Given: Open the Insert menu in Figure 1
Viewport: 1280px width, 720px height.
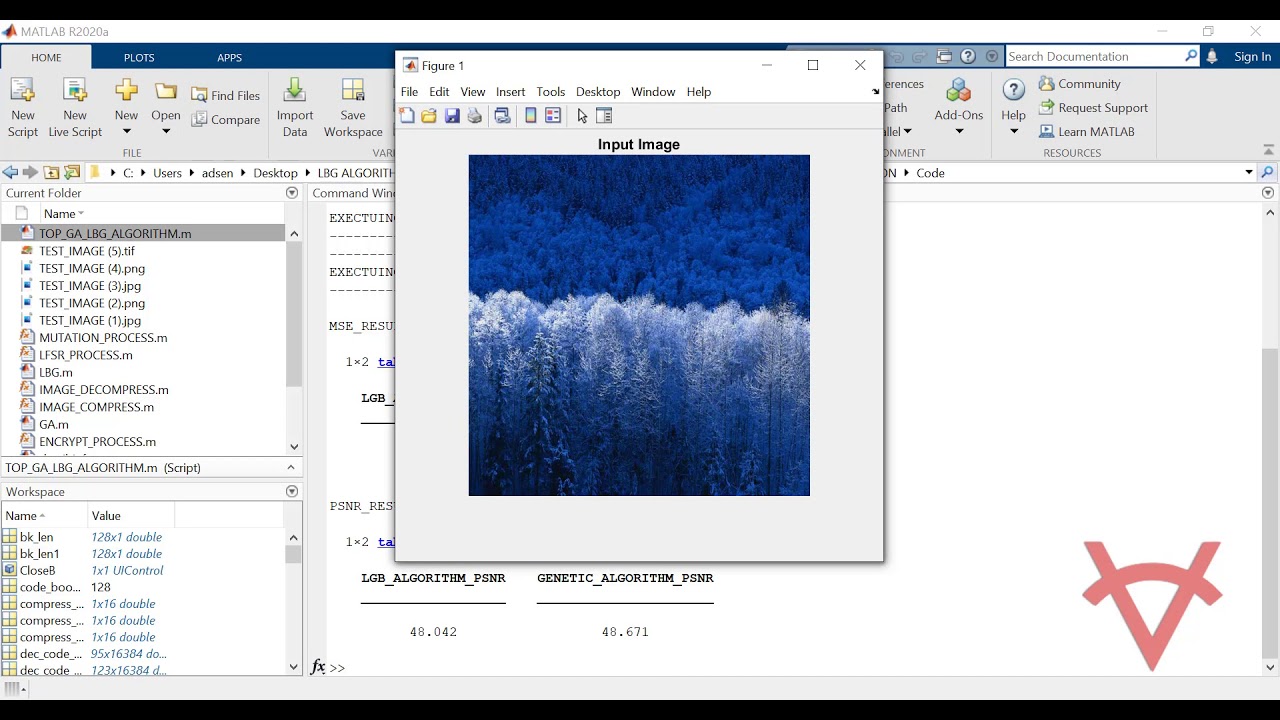Looking at the screenshot, I should pos(510,92).
